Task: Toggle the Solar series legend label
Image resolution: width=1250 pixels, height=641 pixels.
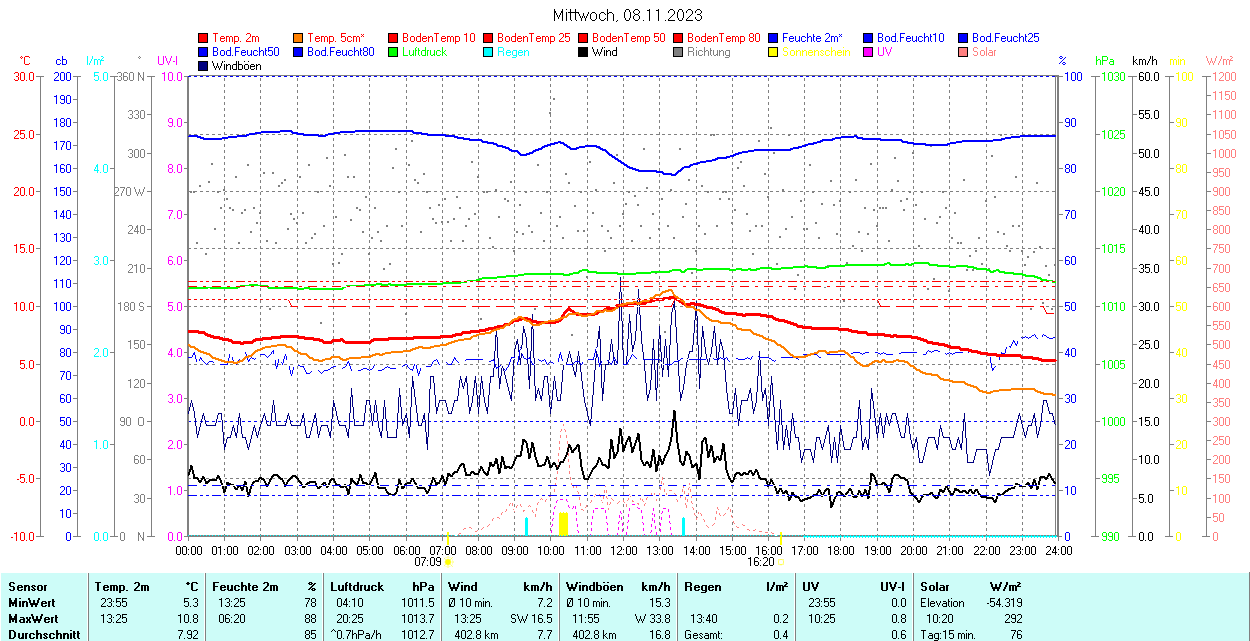Action: 984,52
